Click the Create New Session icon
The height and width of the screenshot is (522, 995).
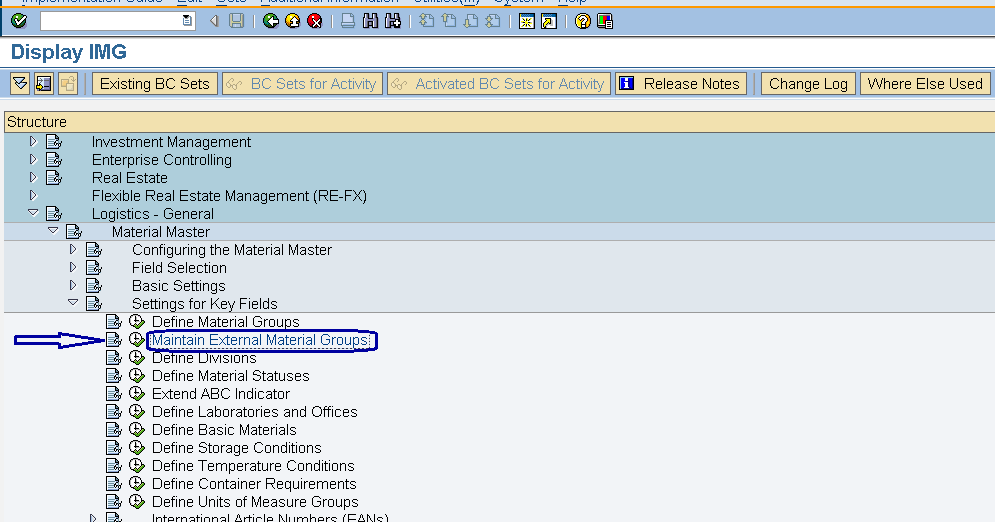[x=527, y=22]
